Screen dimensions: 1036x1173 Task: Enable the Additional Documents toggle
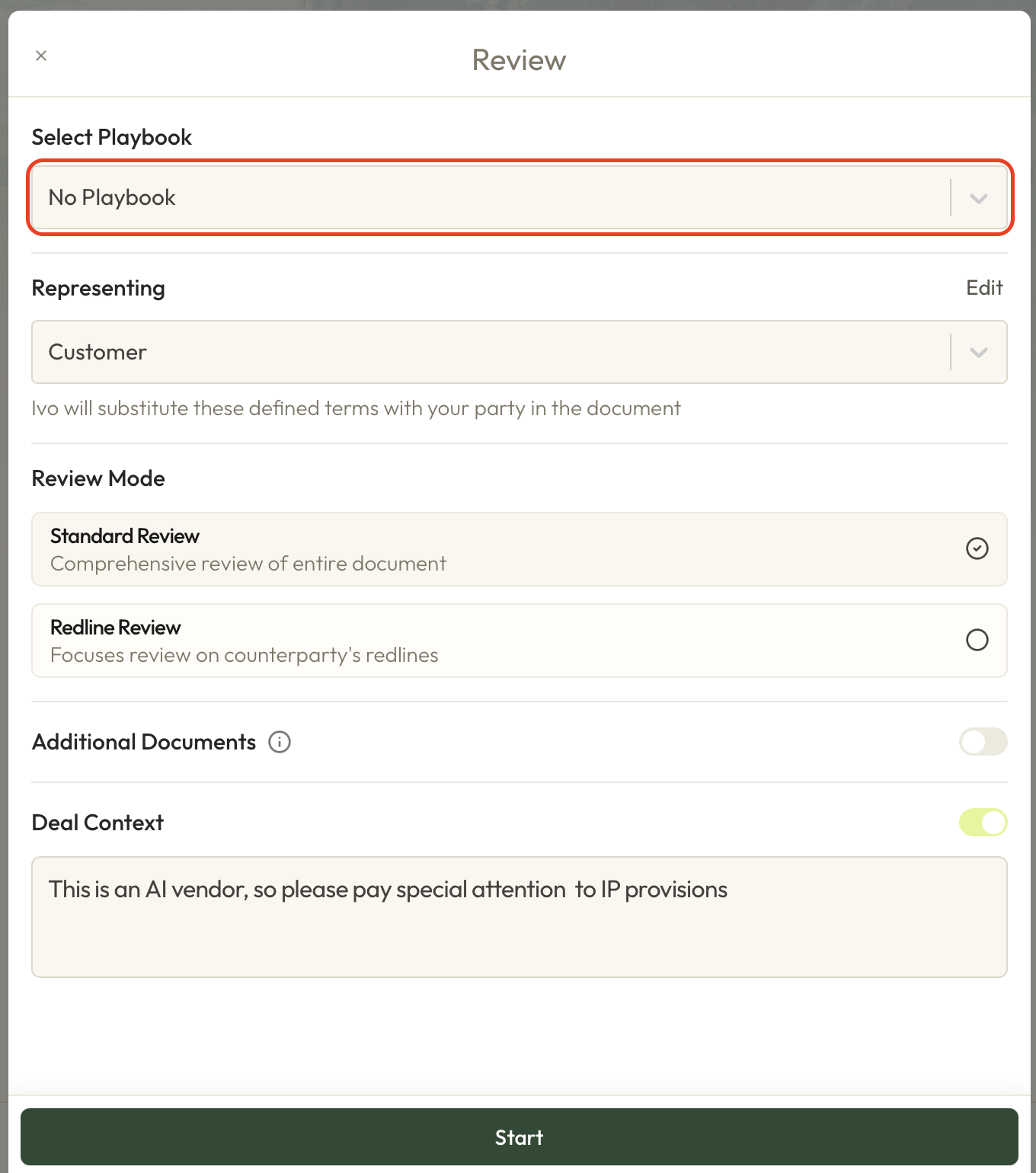point(983,742)
